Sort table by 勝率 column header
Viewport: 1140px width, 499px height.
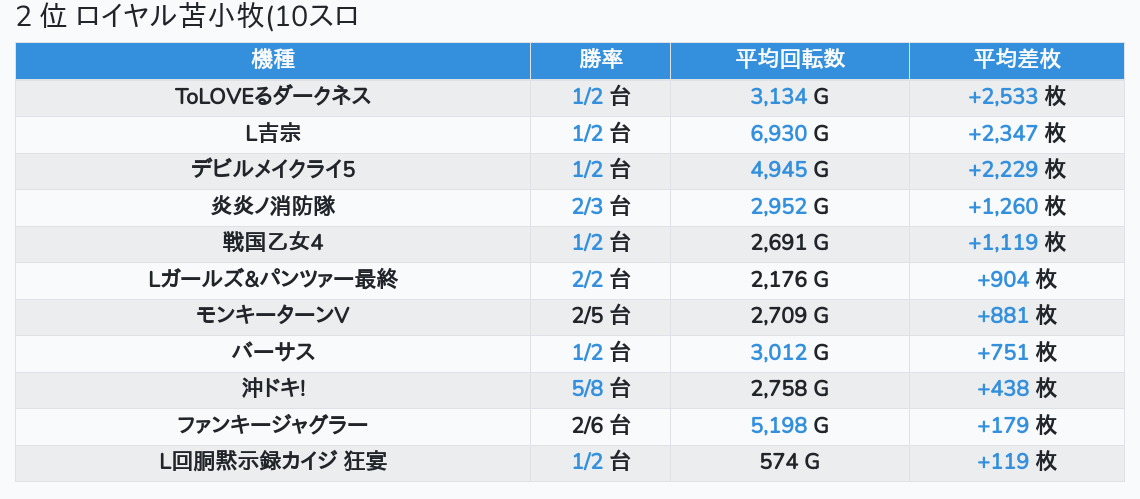601,60
